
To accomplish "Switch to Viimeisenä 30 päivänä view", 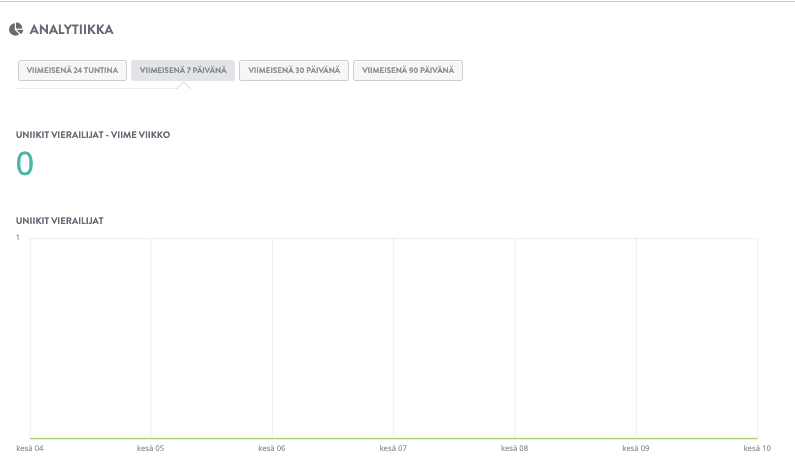I will pyautogui.click(x=294, y=70).
